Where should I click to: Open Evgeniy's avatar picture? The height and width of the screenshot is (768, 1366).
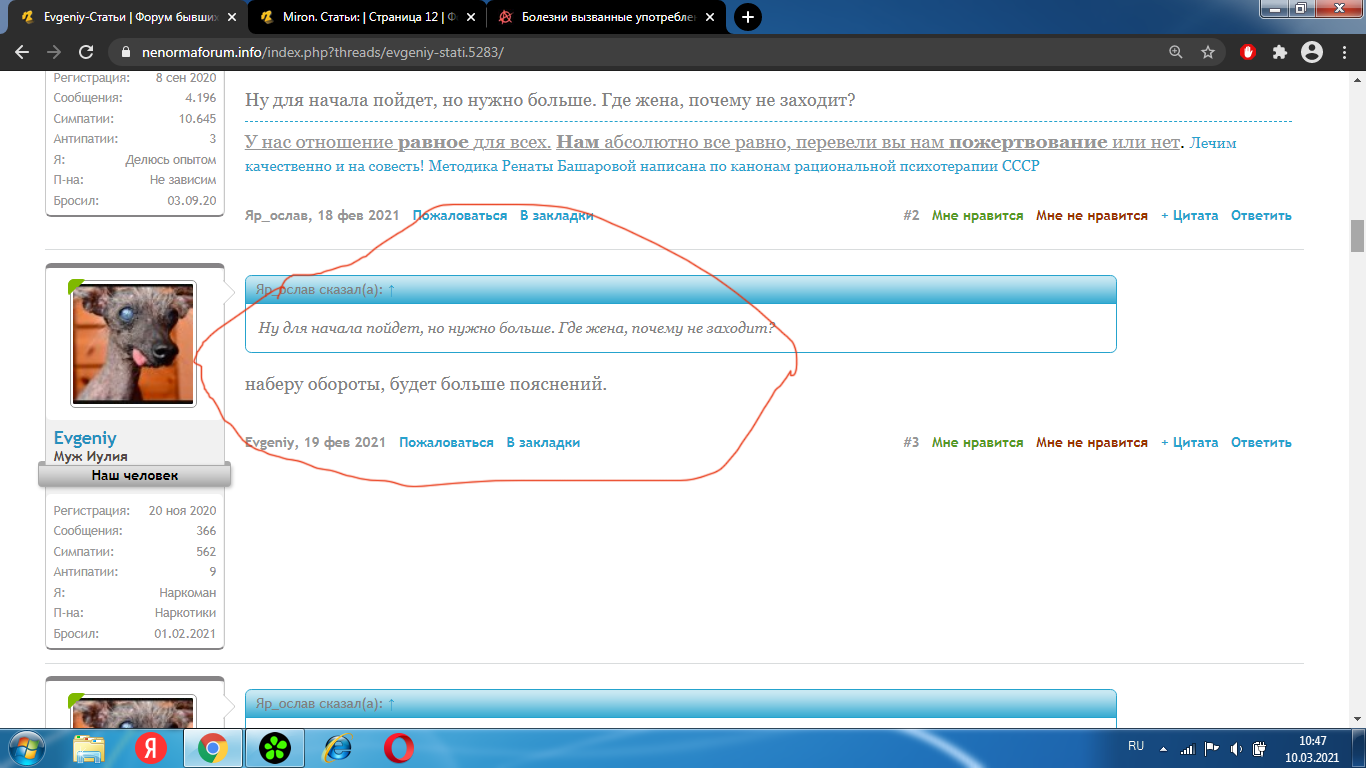[133, 343]
